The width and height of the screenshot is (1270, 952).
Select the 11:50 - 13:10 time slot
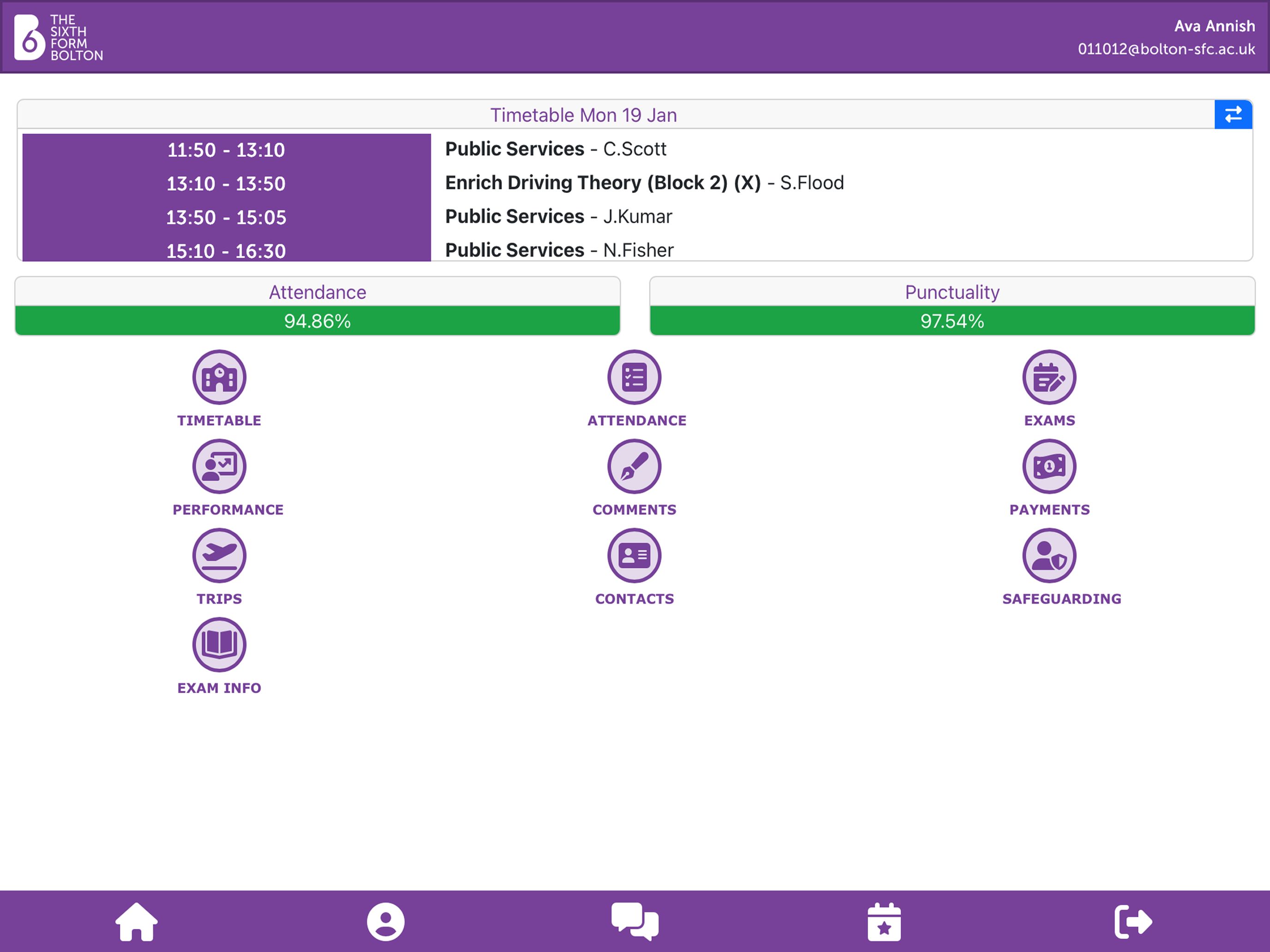(226, 150)
